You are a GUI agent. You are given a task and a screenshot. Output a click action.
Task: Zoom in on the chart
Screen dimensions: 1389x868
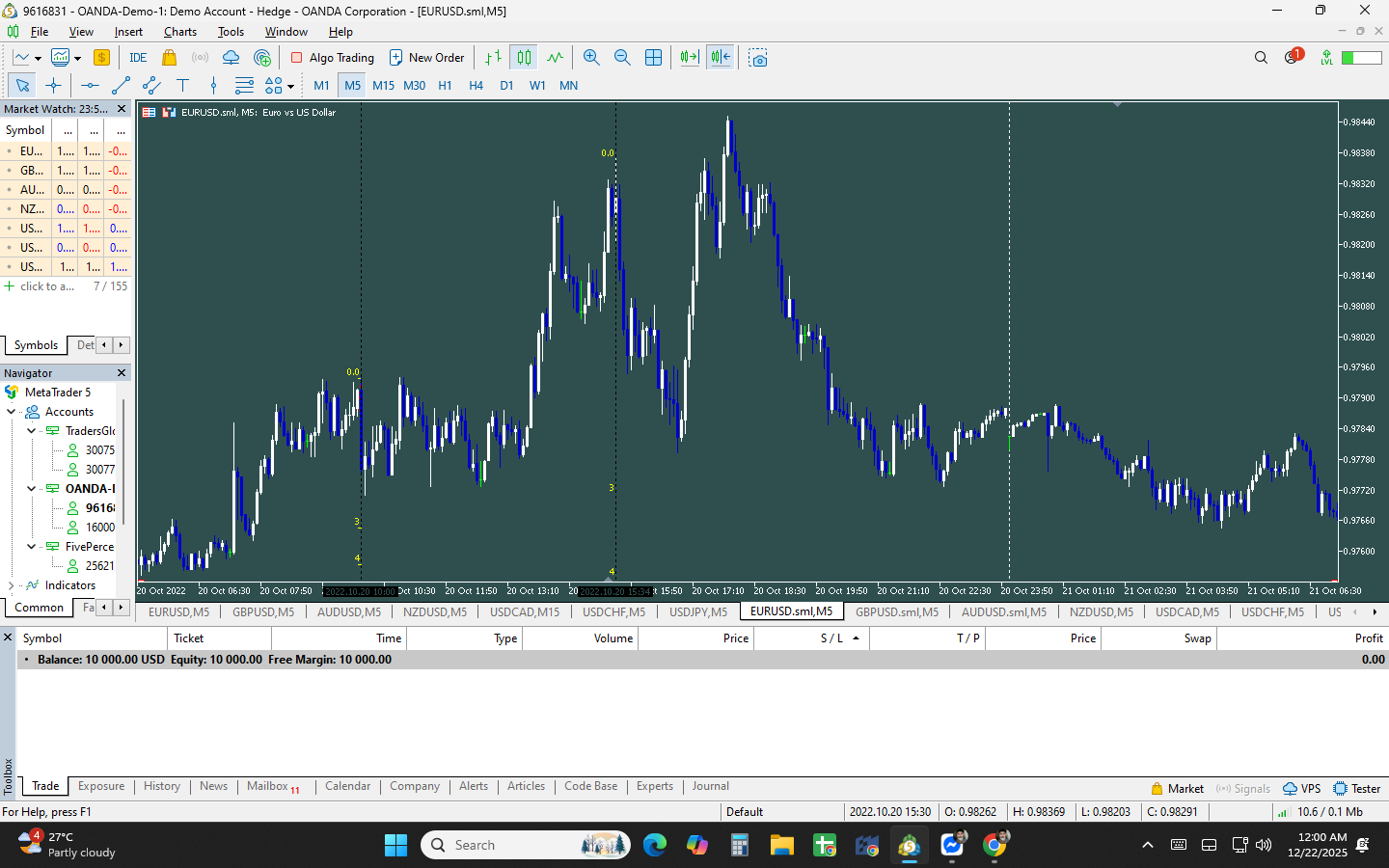point(591,58)
